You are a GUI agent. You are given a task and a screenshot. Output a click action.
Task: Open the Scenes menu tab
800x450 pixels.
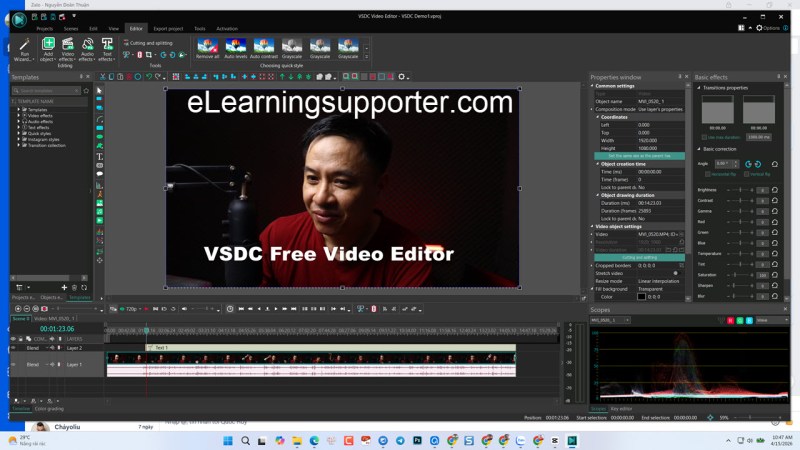[x=71, y=29]
